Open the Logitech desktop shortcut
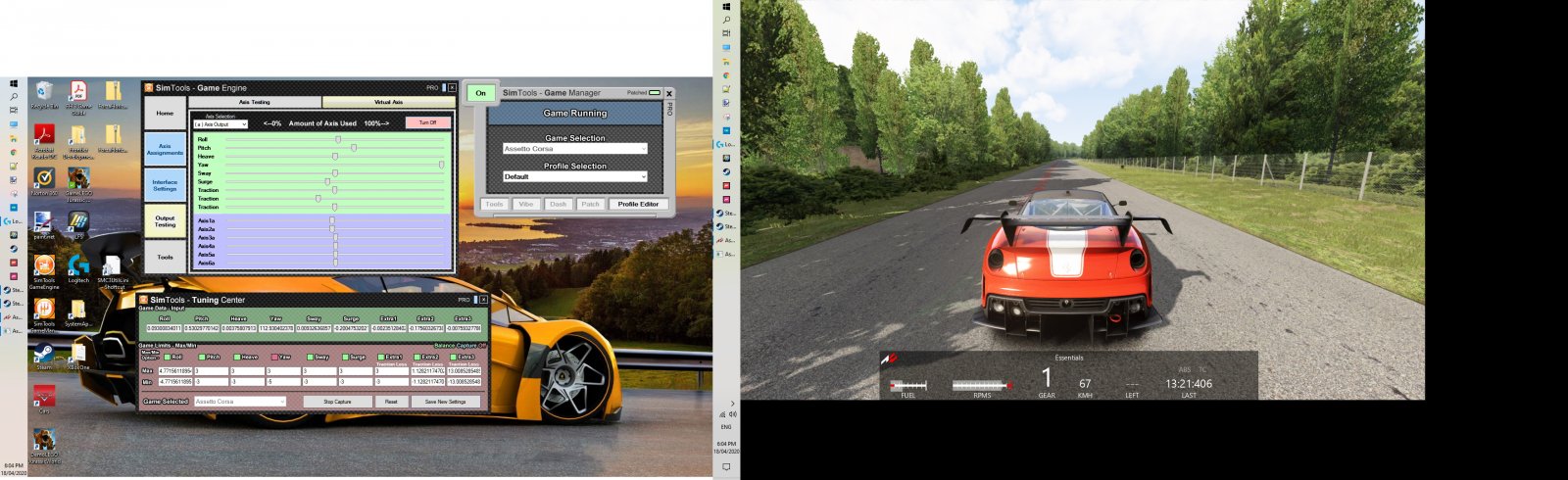The height and width of the screenshot is (480, 1568). (78, 266)
